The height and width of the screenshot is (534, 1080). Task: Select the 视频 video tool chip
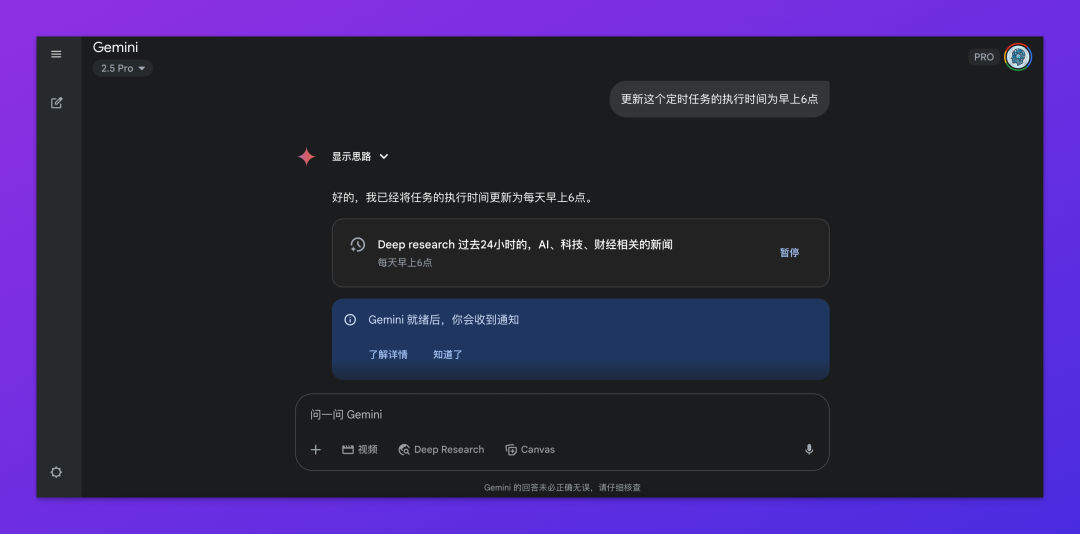pos(360,449)
